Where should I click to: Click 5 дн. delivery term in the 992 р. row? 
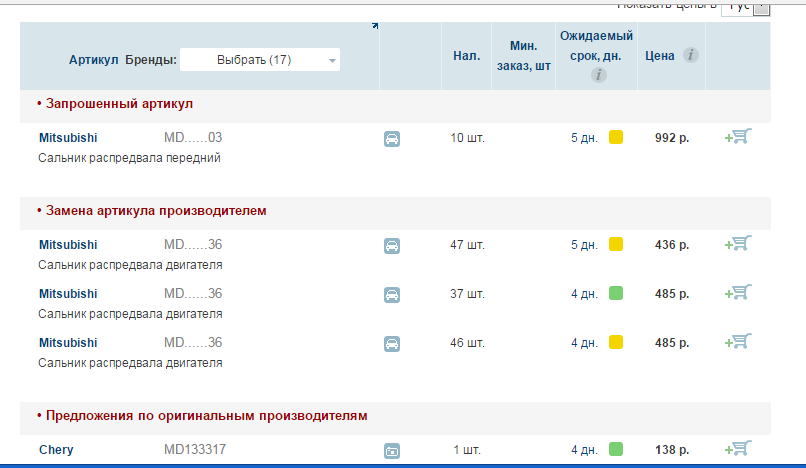coord(584,138)
